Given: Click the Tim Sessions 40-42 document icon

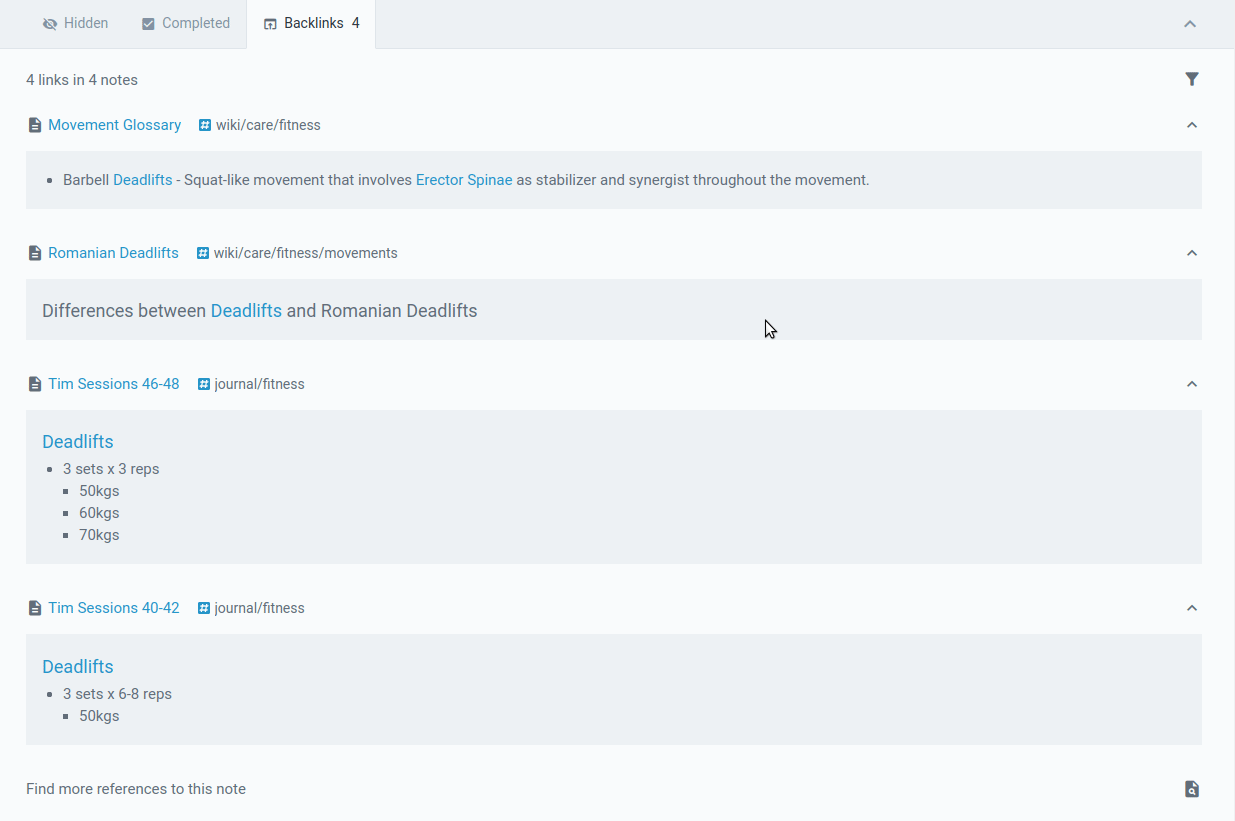Looking at the screenshot, I should tap(35, 608).
